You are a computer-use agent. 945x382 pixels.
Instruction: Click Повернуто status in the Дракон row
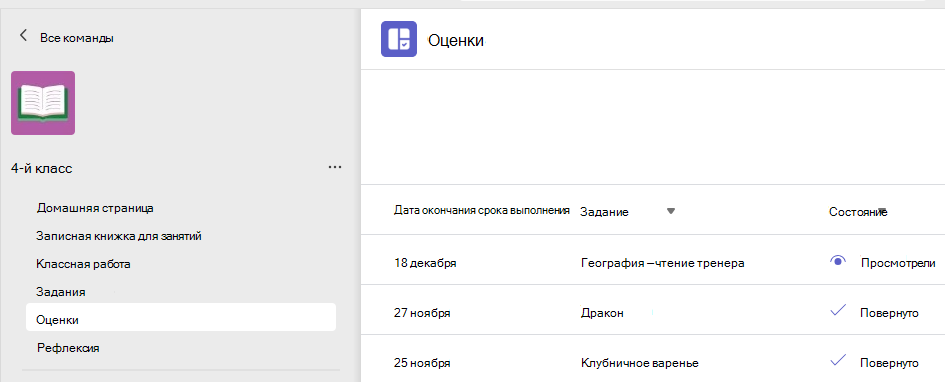pyautogui.click(x=890, y=313)
